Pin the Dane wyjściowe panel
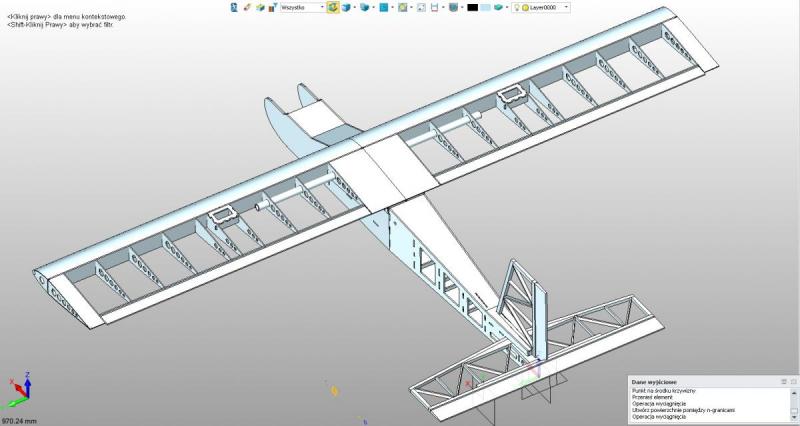Viewport: 800px width, 426px height. tap(783, 382)
